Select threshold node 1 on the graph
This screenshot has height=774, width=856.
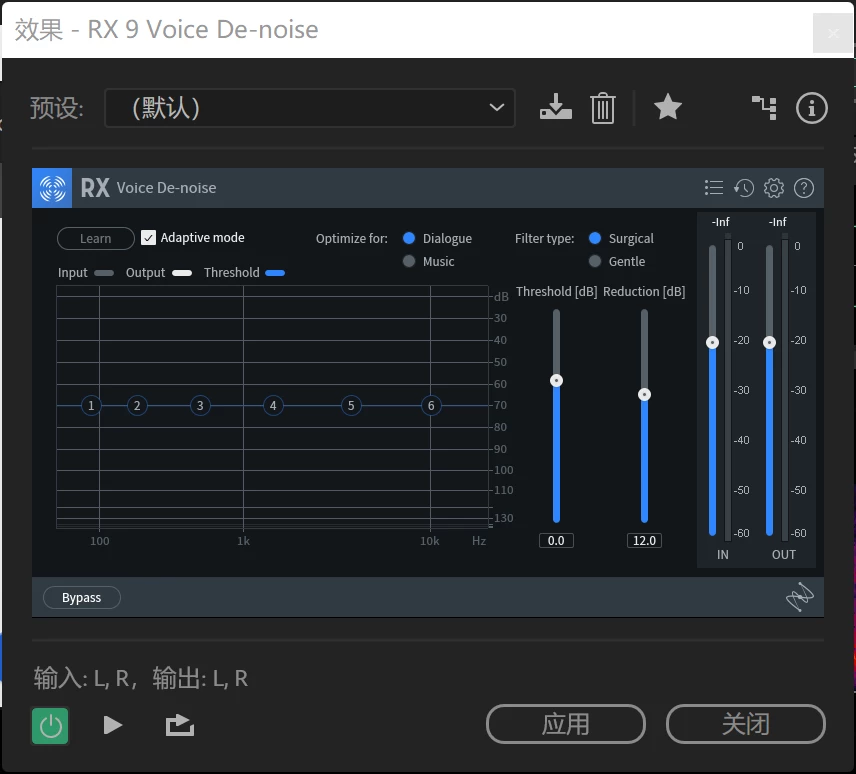click(91, 406)
